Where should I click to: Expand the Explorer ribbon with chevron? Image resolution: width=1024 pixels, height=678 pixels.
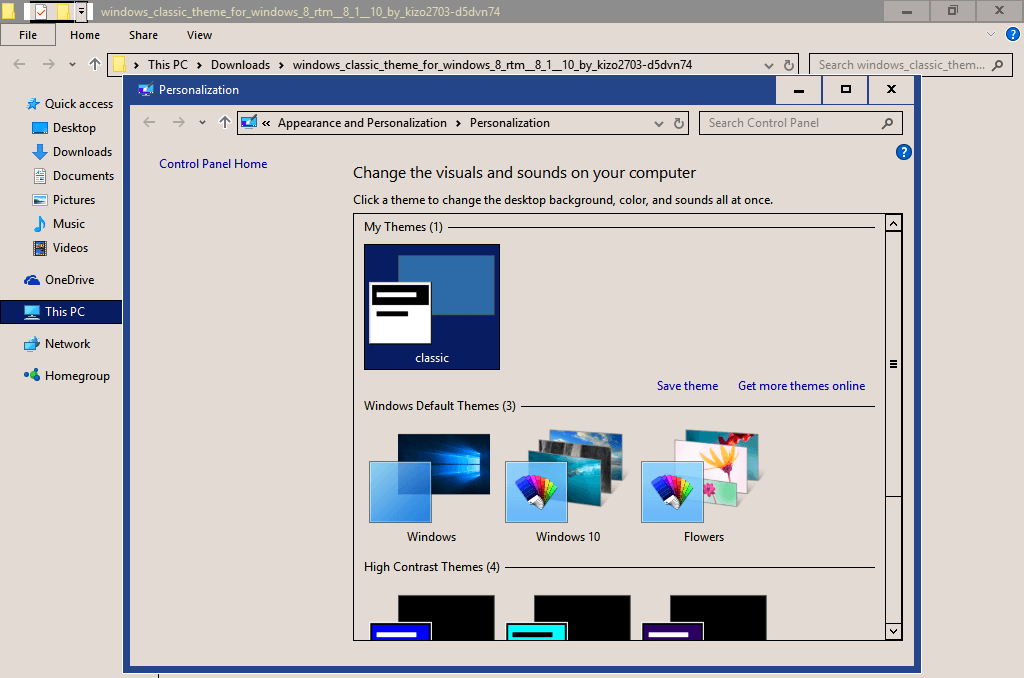(991, 35)
